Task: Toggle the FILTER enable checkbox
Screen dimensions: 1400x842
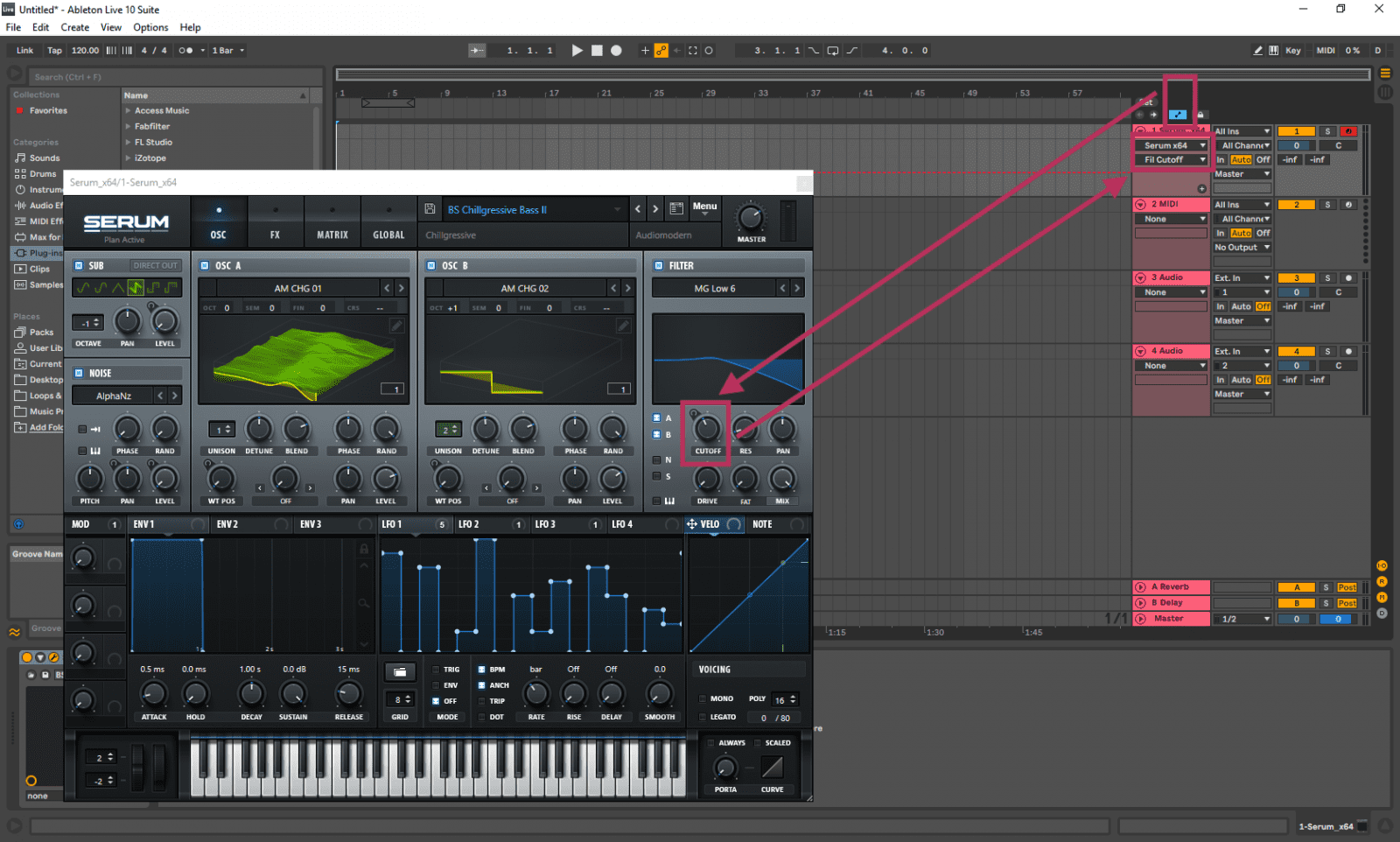Action: [659, 265]
